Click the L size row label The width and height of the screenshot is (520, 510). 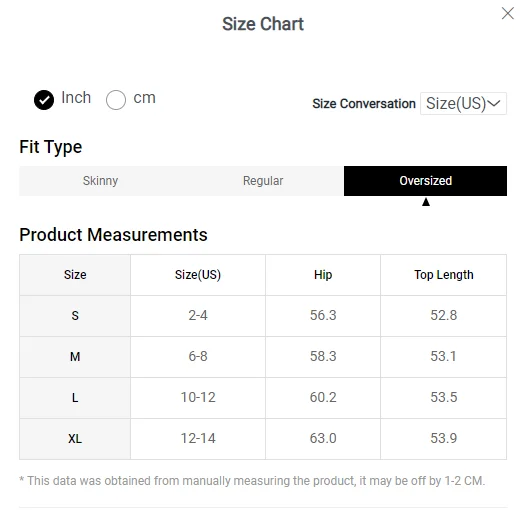[x=75, y=398]
